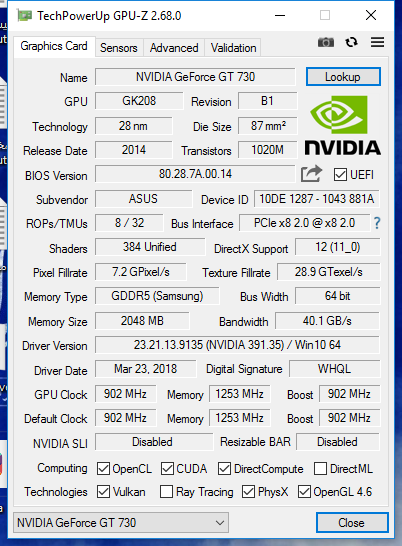
Task: Toggle the DirectCompute checkbox
Action: (x=225, y=469)
